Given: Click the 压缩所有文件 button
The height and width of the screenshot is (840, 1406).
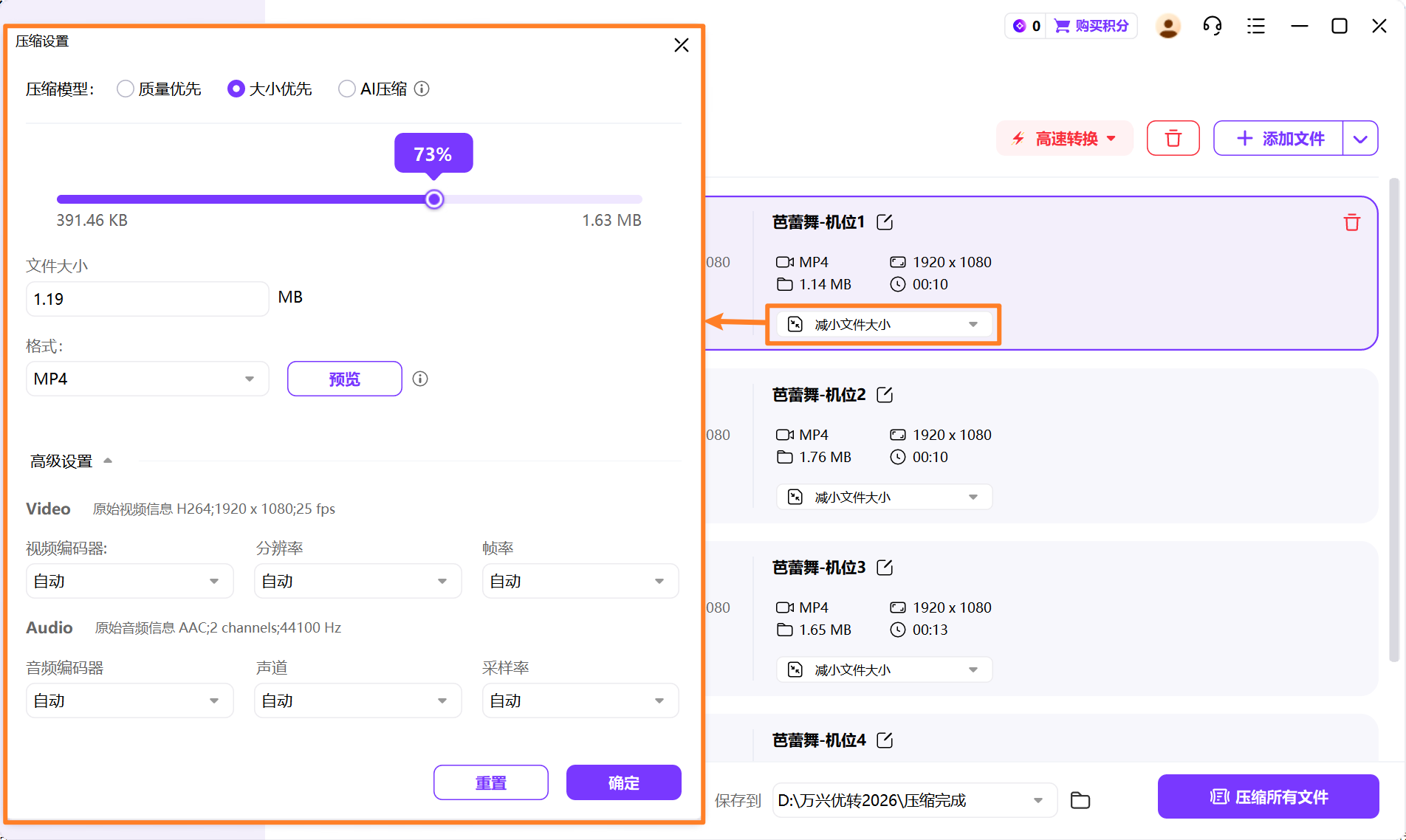Looking at the screenshot, I should [x=1268, y=796].
